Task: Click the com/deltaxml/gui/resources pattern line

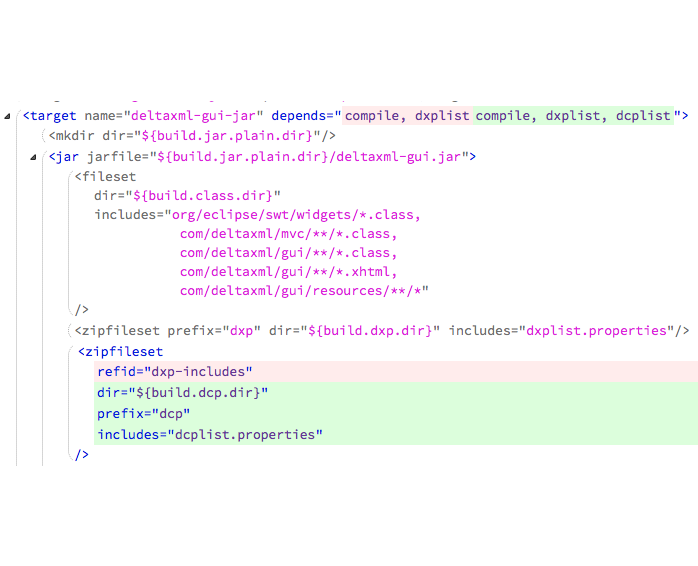Action: tap(304, 291)
